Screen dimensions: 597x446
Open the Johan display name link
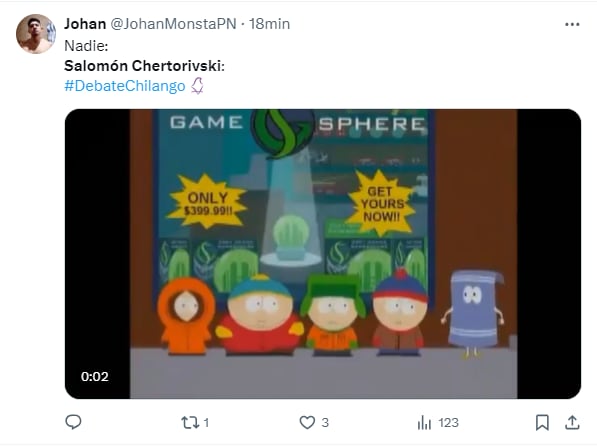pos(85,24)
